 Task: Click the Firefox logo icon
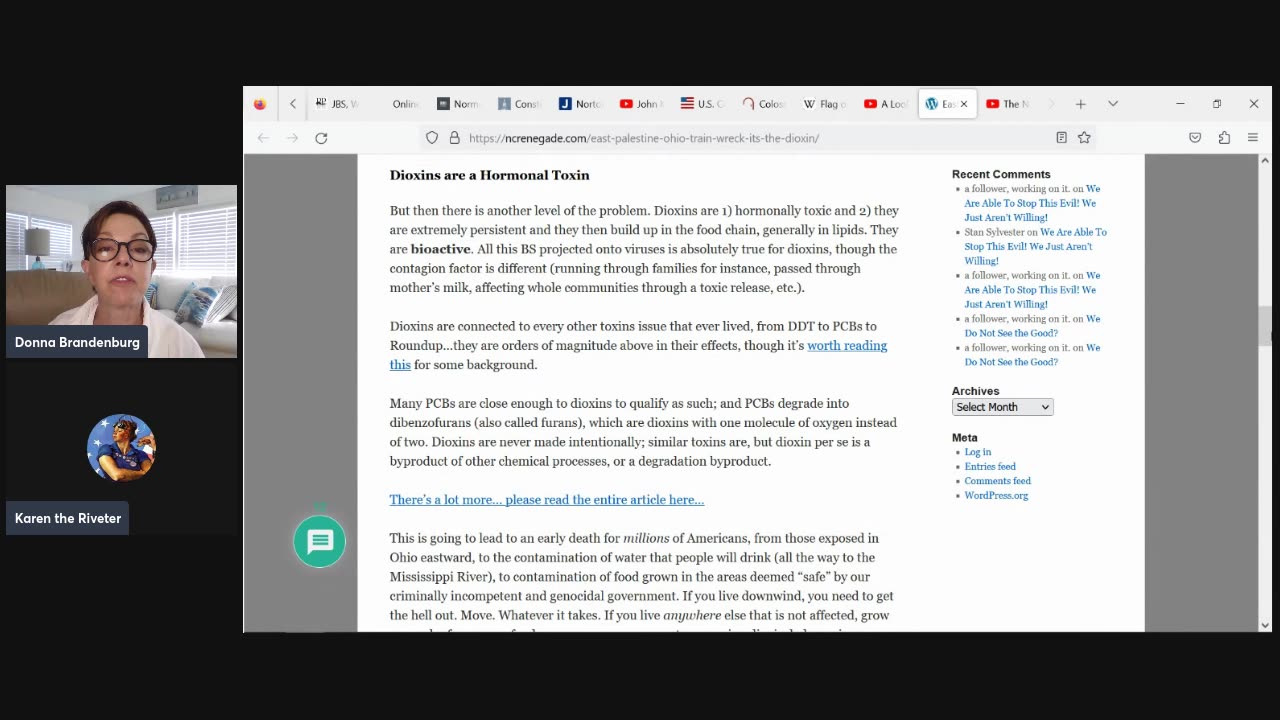click(x=260, y=104)
